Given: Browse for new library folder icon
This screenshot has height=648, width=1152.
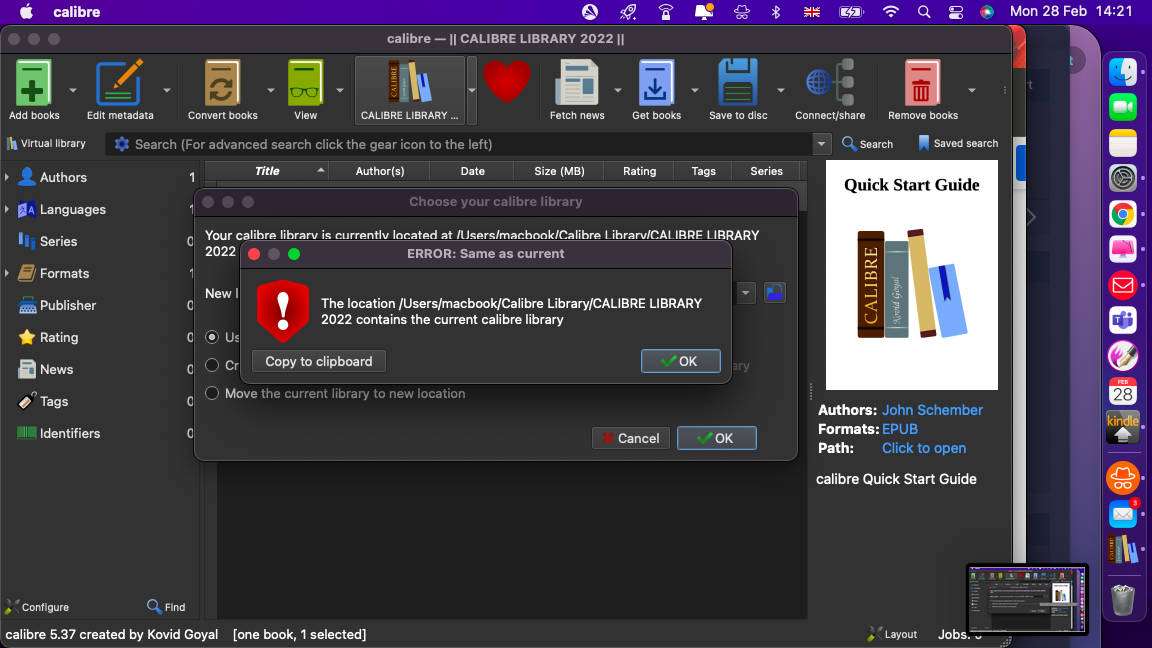Looking at the screenshot, I should pos(774,292).
